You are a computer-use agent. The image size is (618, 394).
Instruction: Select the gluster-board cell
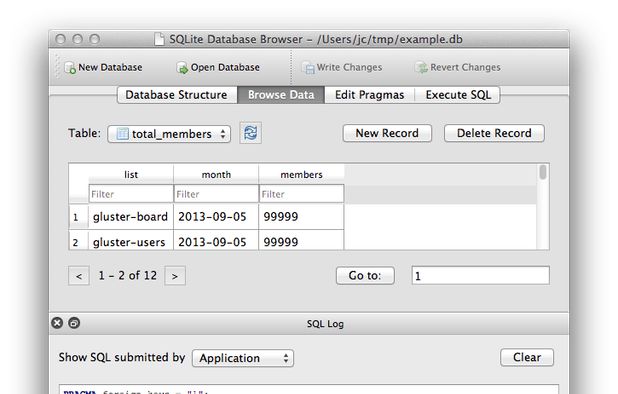[131, 217]
